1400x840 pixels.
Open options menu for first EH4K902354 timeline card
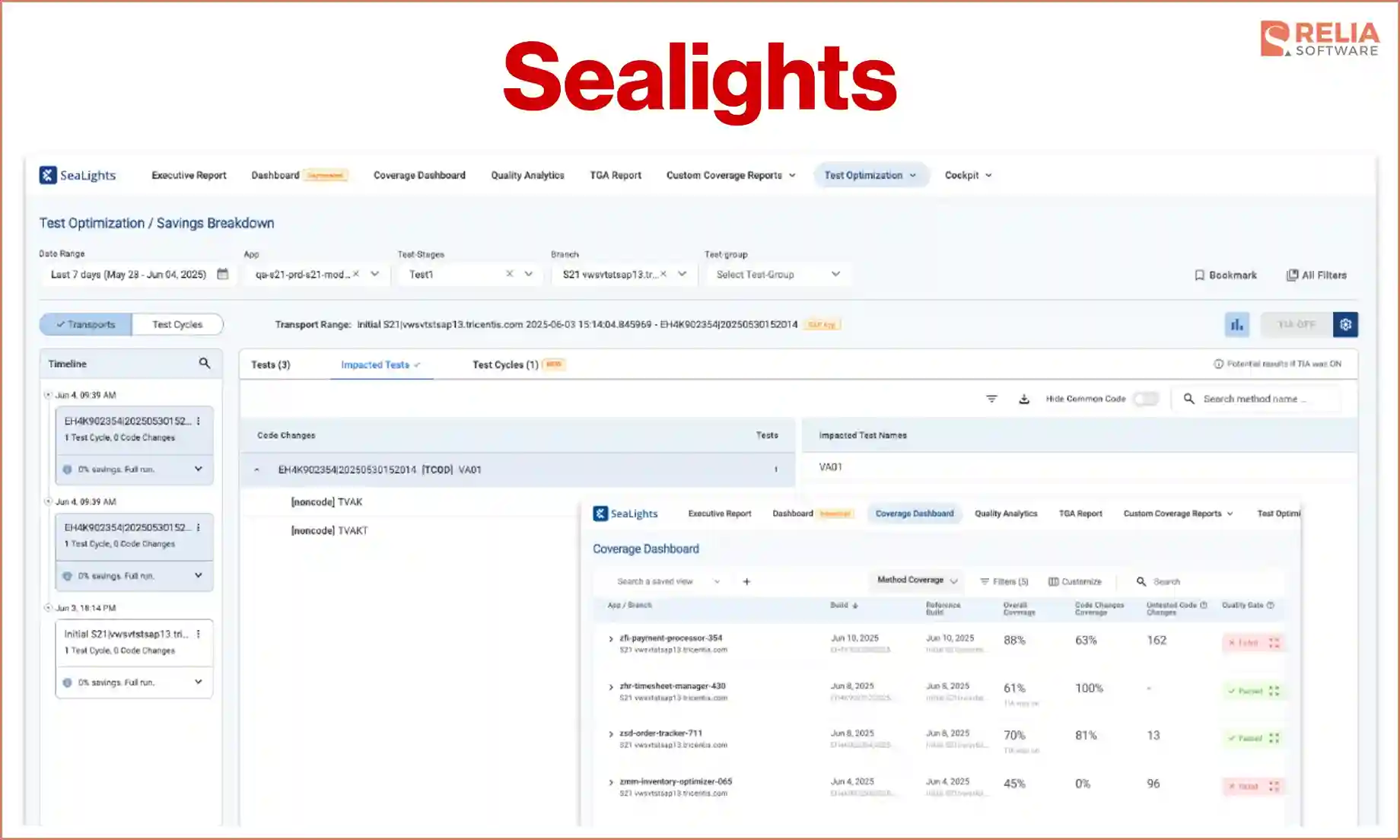point(199,421)
